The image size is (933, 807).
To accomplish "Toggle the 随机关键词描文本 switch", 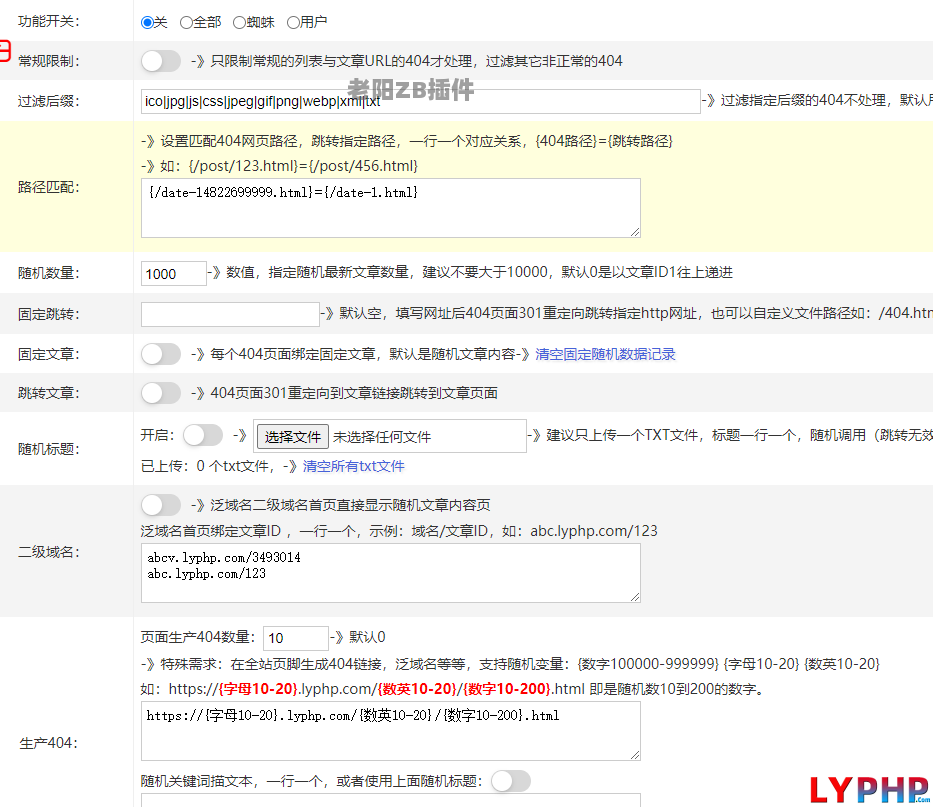I will 511,781.
